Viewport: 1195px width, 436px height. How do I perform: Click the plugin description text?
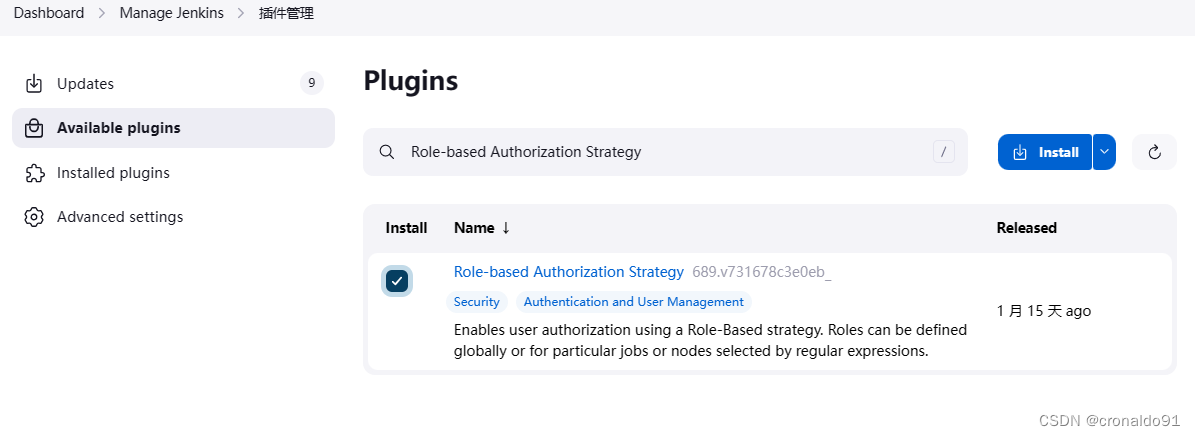pos(710,341)
